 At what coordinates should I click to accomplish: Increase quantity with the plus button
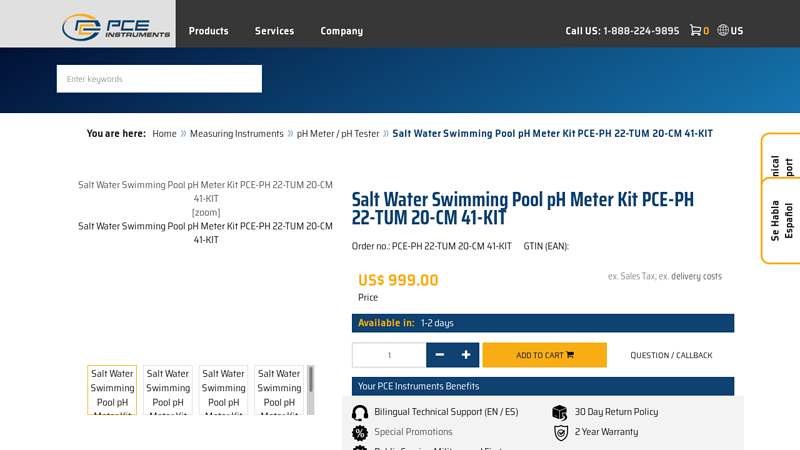[466, 355]
